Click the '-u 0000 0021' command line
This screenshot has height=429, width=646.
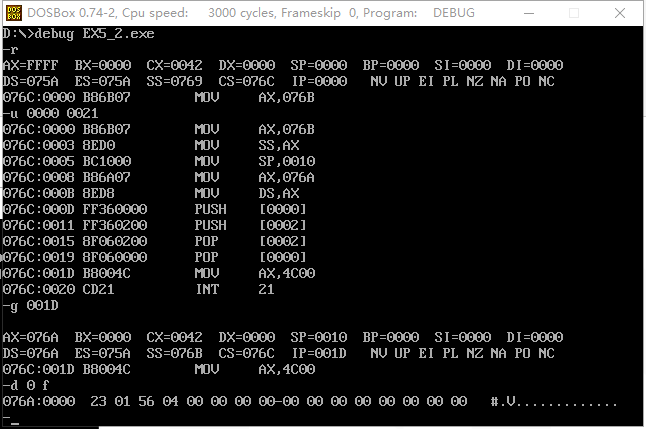[x=51, y=113]
